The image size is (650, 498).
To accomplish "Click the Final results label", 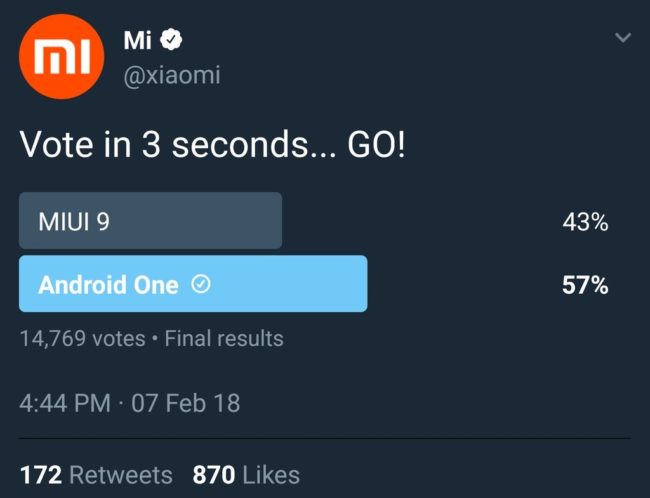I will [x=224, y=338].
